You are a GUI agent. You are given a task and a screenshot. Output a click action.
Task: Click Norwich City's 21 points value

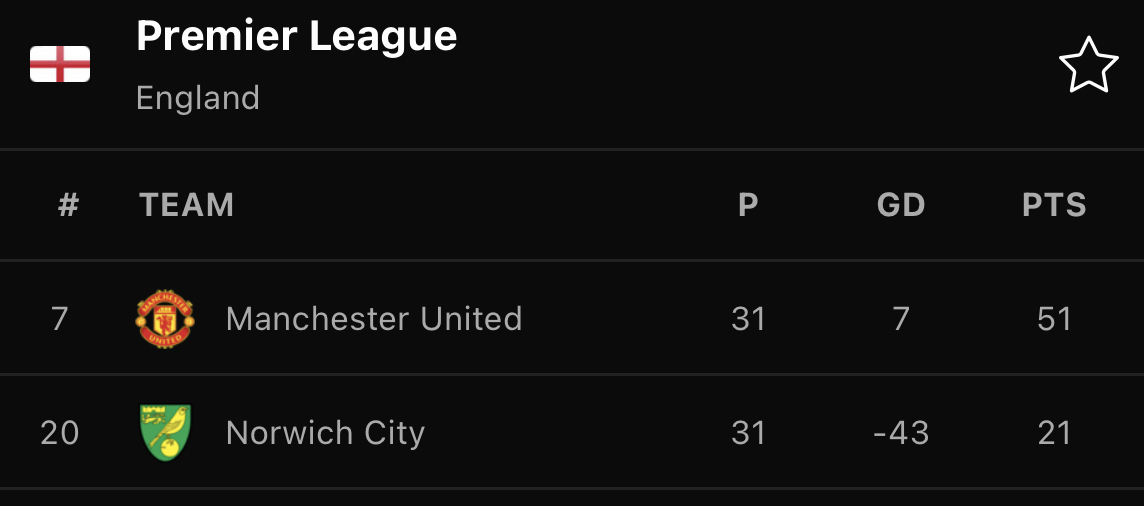(x=1054, y=432)
